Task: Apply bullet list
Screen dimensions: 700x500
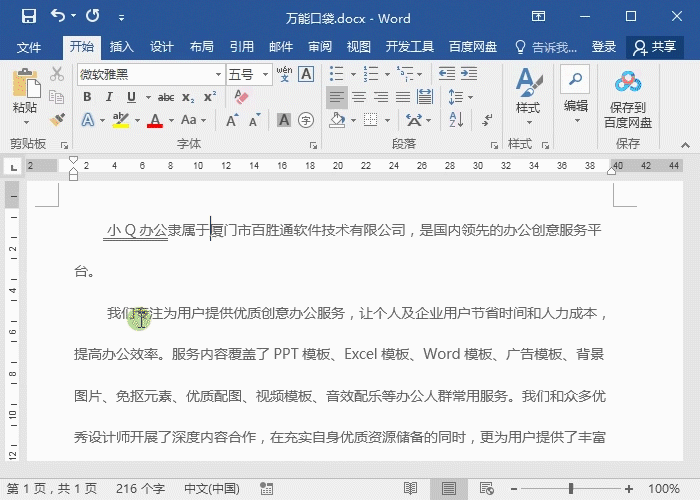Action: 337,74
